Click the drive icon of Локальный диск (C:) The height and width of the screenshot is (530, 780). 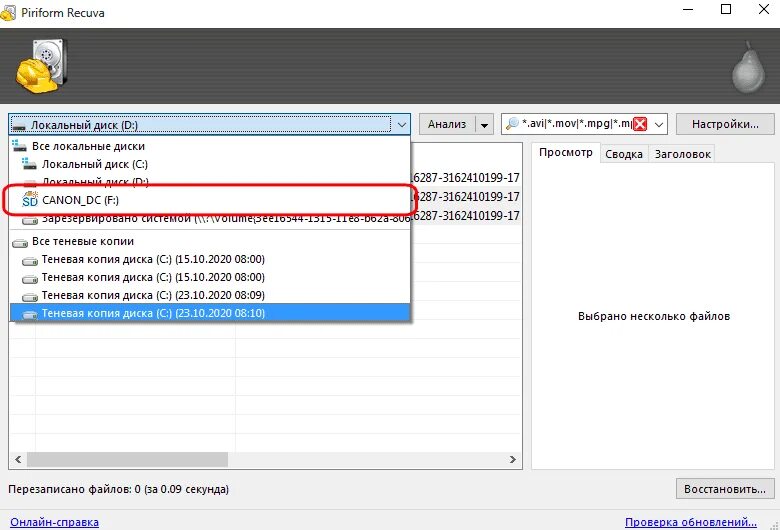tap(29, 164)
